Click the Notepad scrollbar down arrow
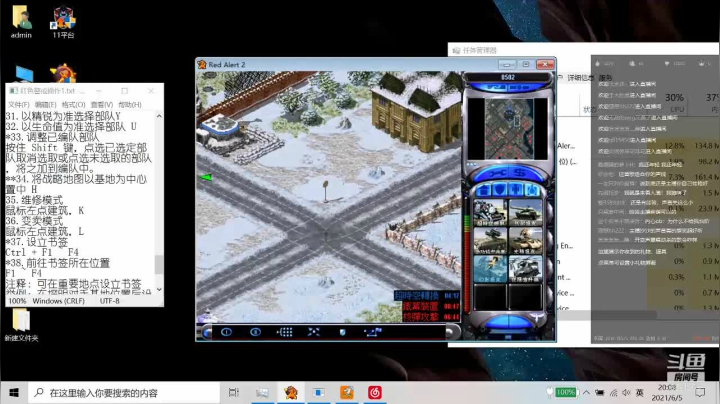This screenshot has height=404, width=720. (x=159, y=290)
